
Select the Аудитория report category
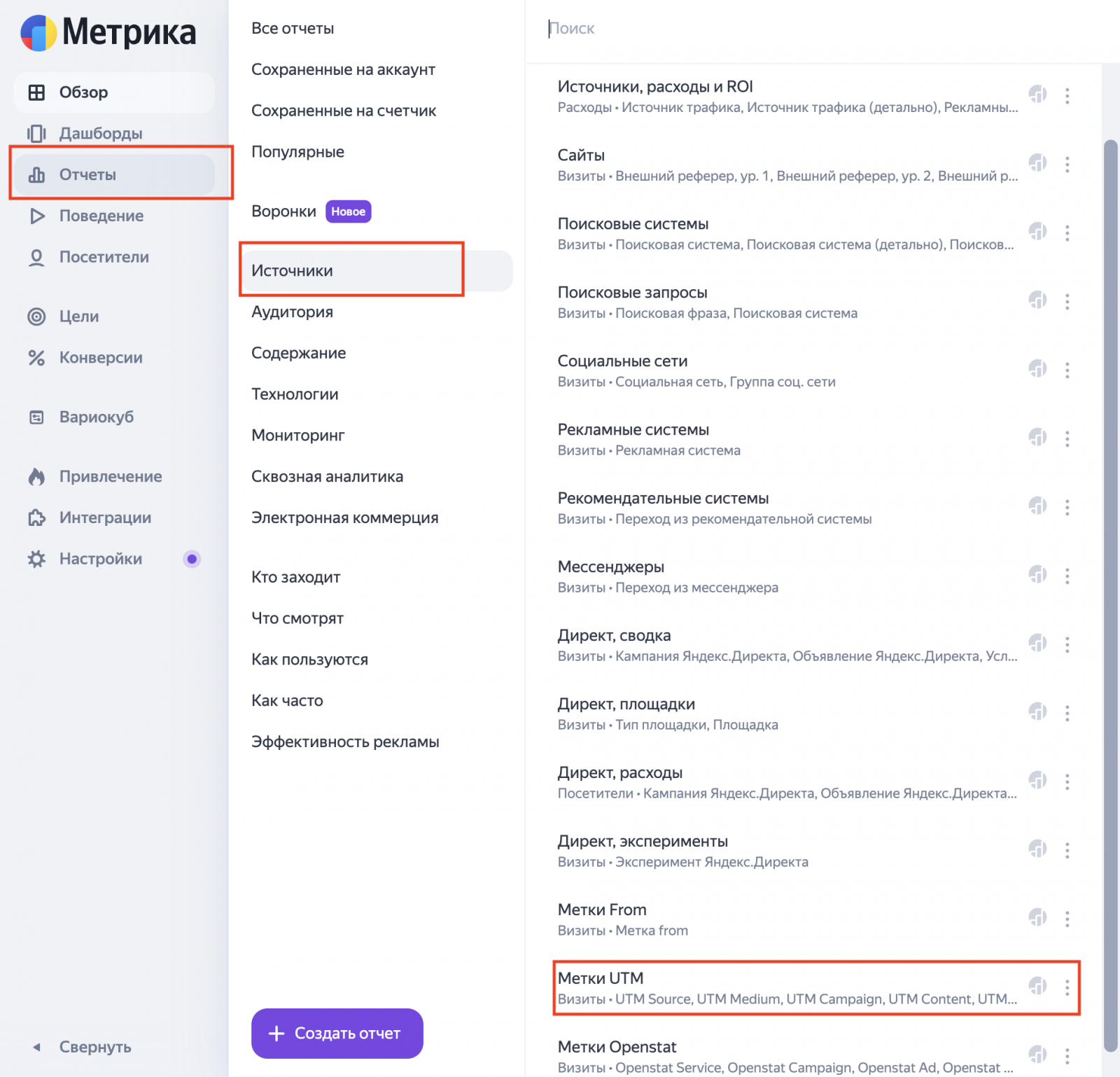click(x=292, y=312)
